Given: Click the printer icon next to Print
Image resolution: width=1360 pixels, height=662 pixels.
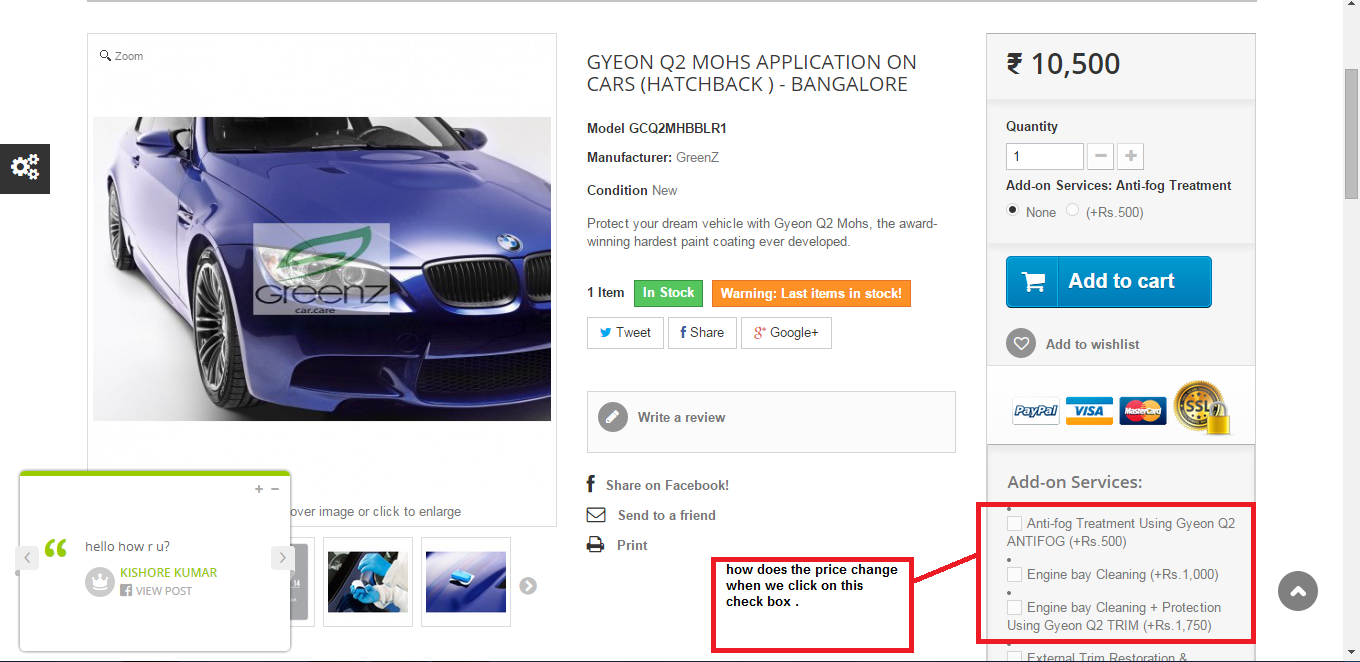Looking at the screenshot, I should pyautogui.click(x=596, y=545).
